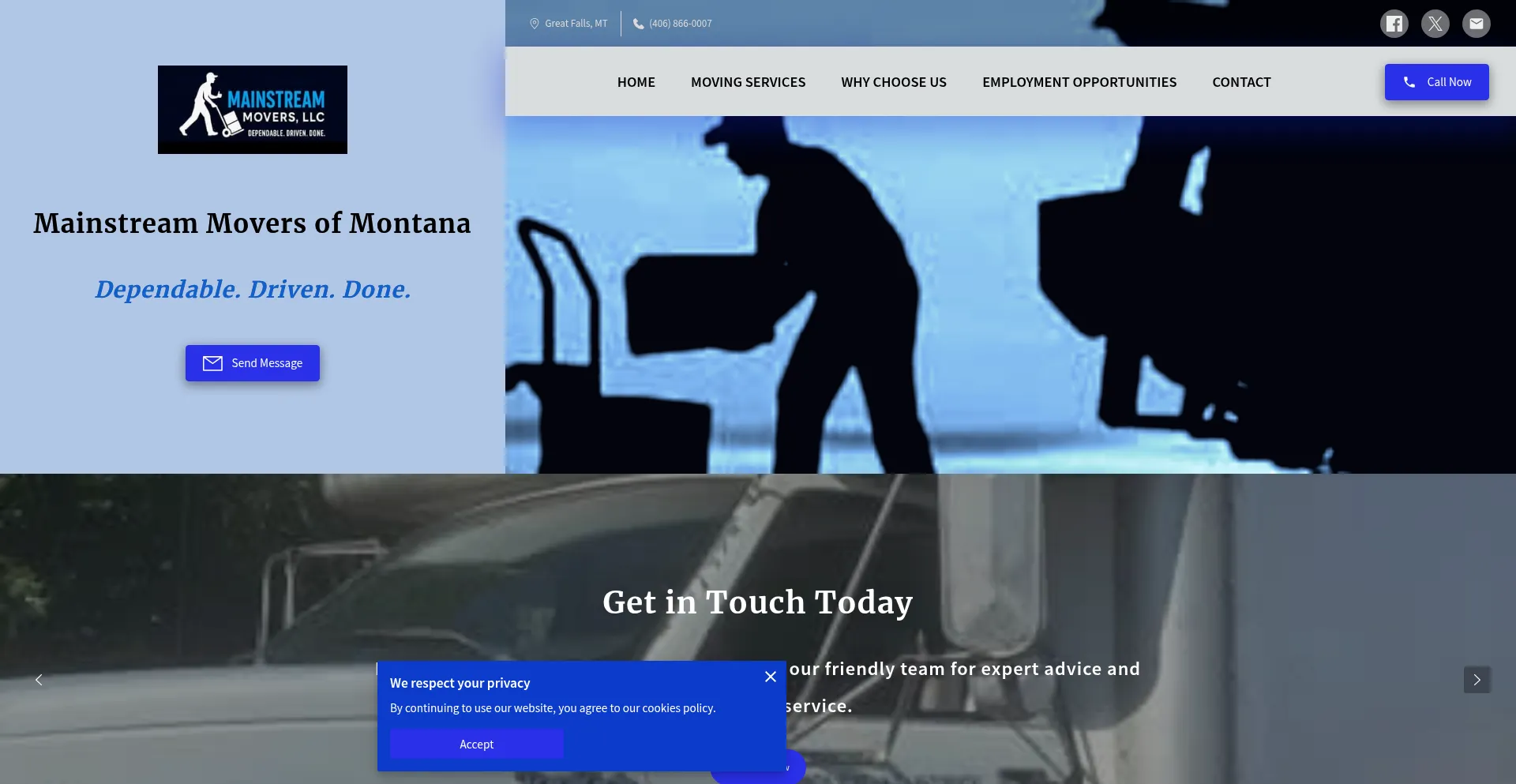Image resolution: width=1516 pixels, height=784 pixels.
Task: Accept the cookies policy
Action: [477, 745]
